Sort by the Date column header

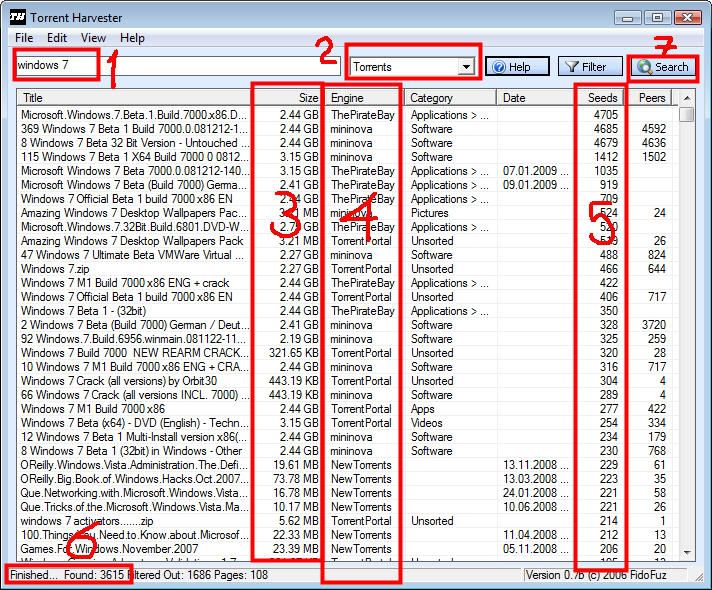(536, 98)
